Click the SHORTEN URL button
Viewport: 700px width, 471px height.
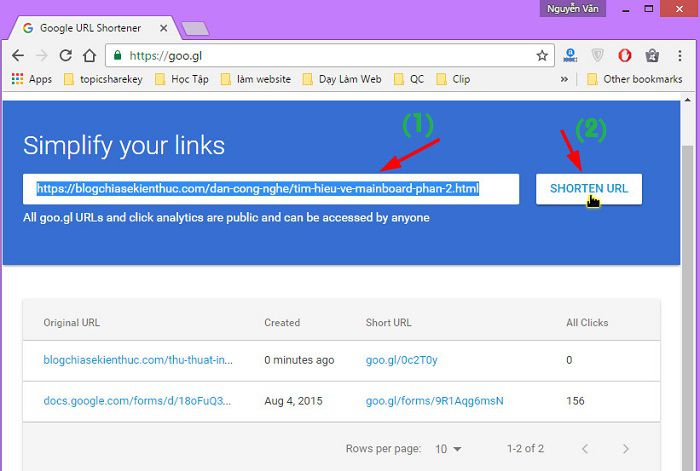click(x=589, y=189)
